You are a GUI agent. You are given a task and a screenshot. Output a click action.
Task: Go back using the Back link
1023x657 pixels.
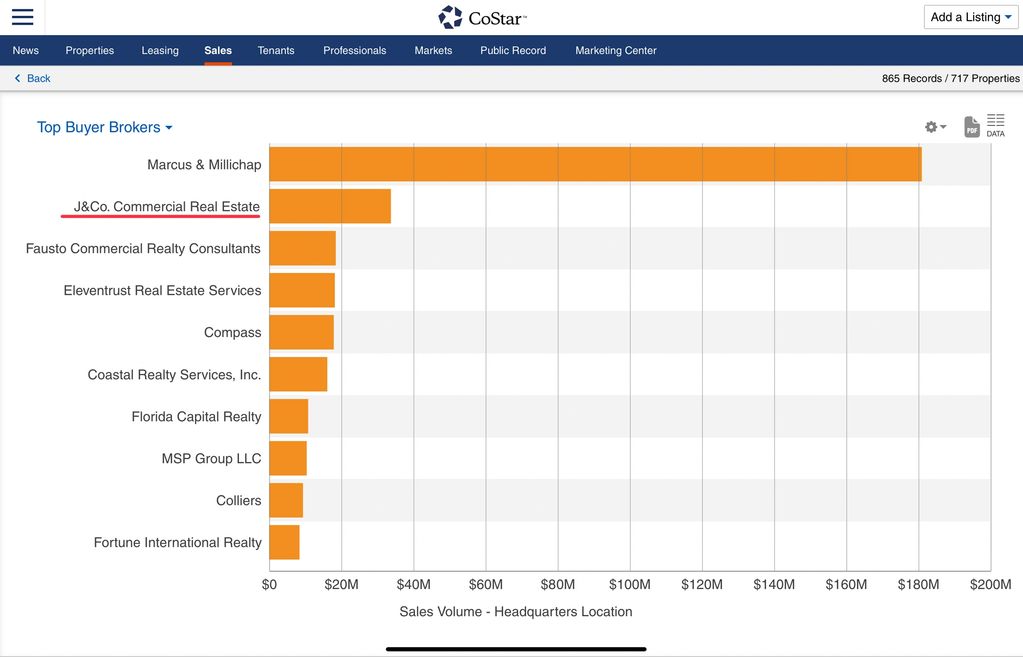pos(33,78)
